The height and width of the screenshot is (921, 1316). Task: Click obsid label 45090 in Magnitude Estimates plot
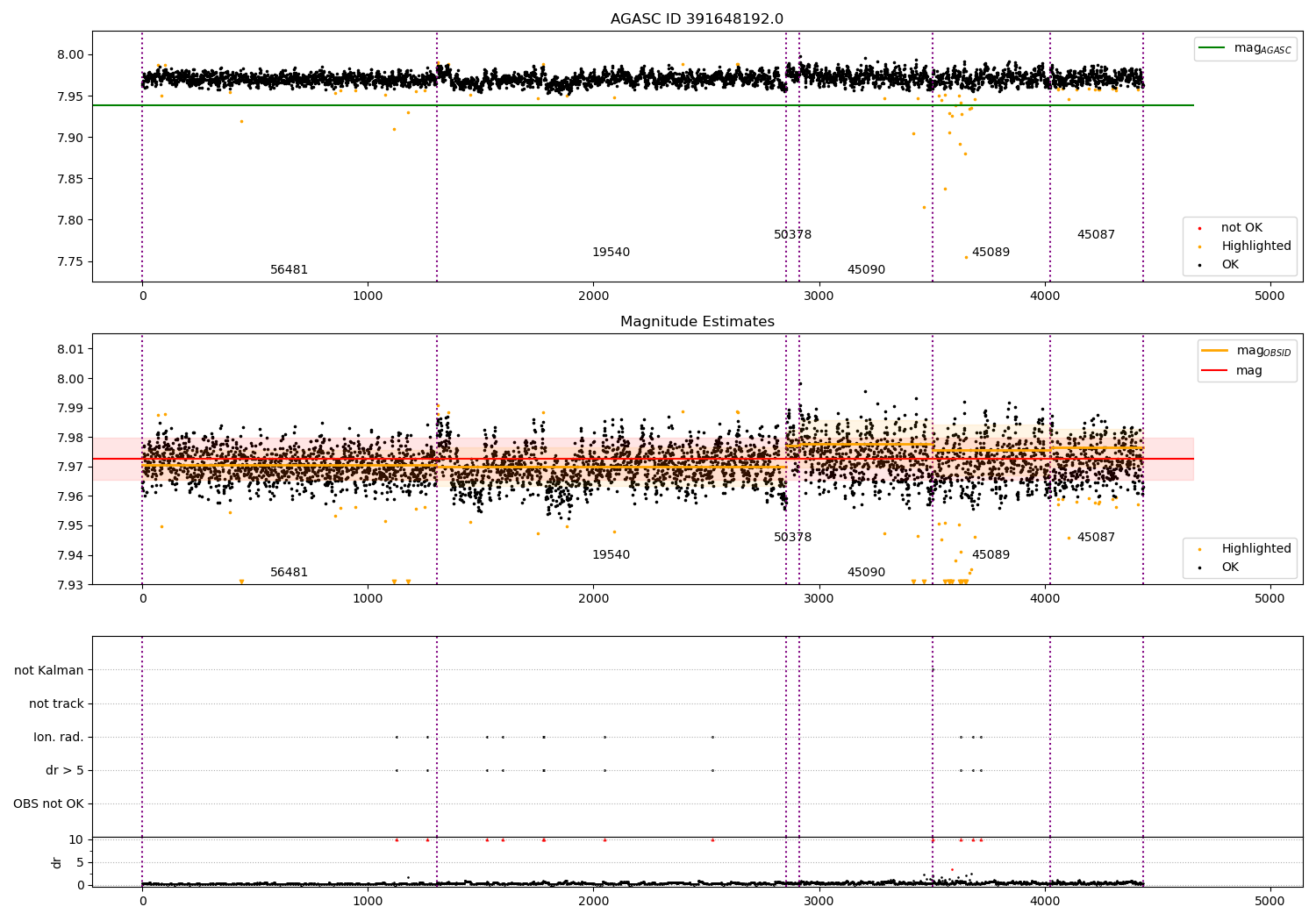tap(866, 573)
